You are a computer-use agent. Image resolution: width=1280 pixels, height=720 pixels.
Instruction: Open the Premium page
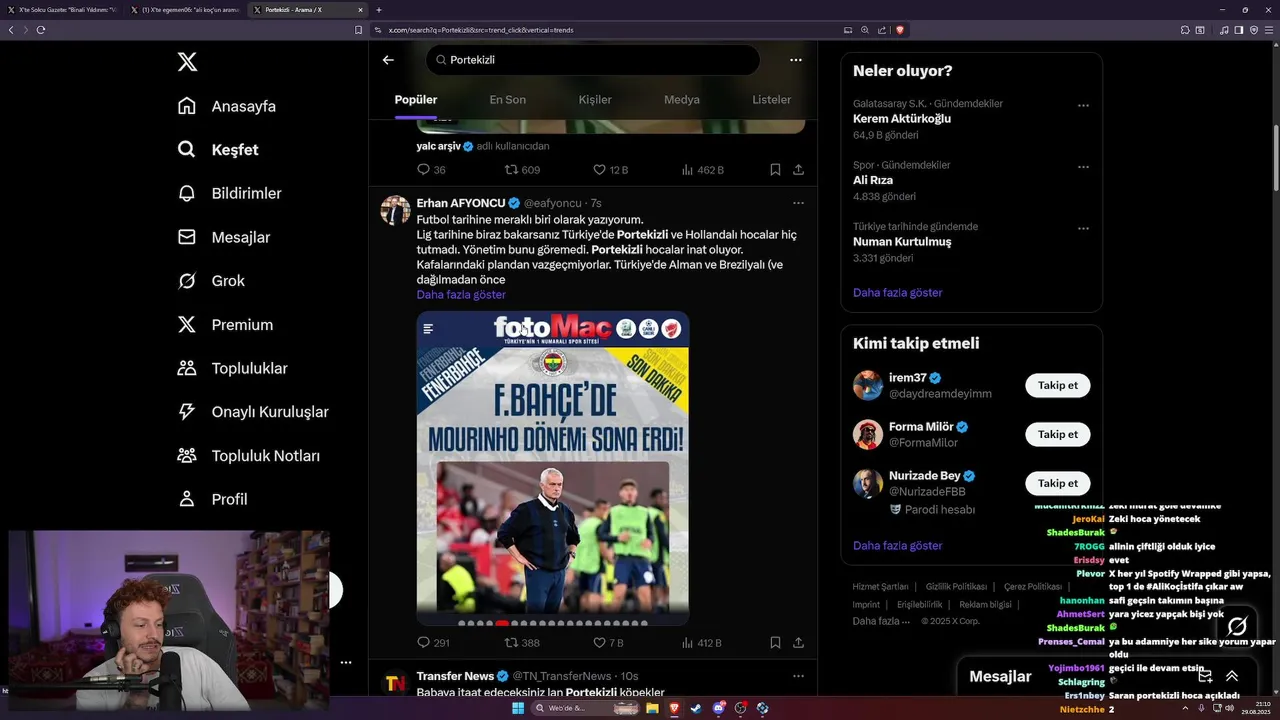[x=224, y=325]
